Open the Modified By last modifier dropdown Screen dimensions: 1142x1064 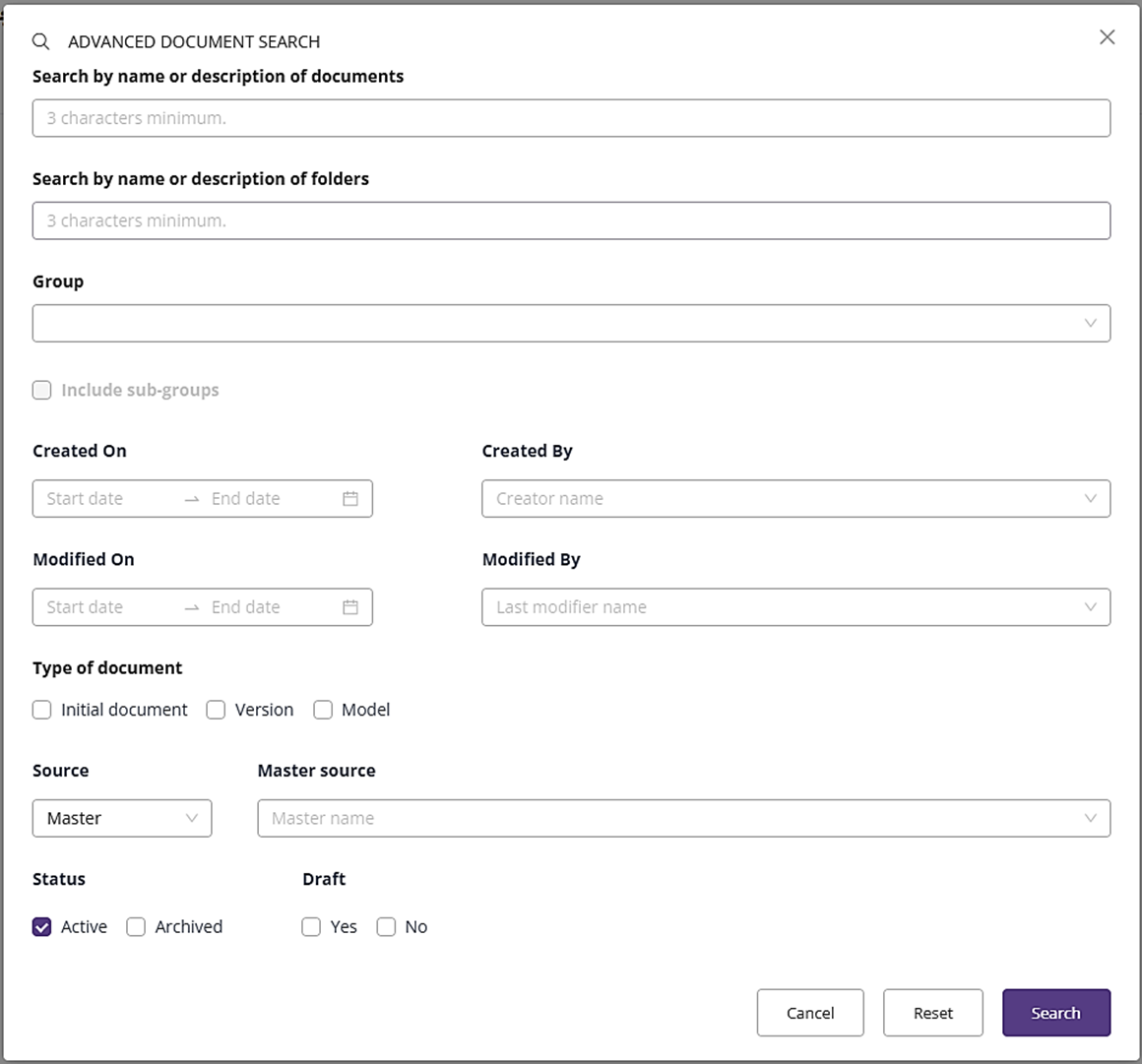pyautogui.click(x=795, y=607)
